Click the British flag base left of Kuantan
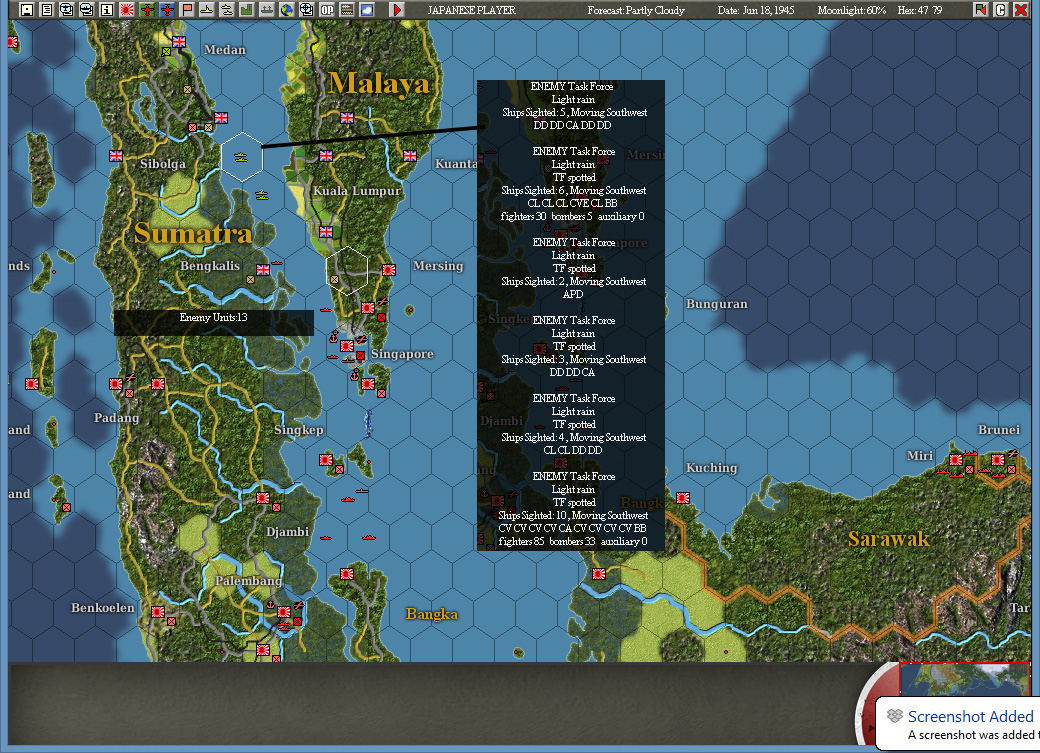The width and height of the screenshot is (1040, 753). click(410, 156)
